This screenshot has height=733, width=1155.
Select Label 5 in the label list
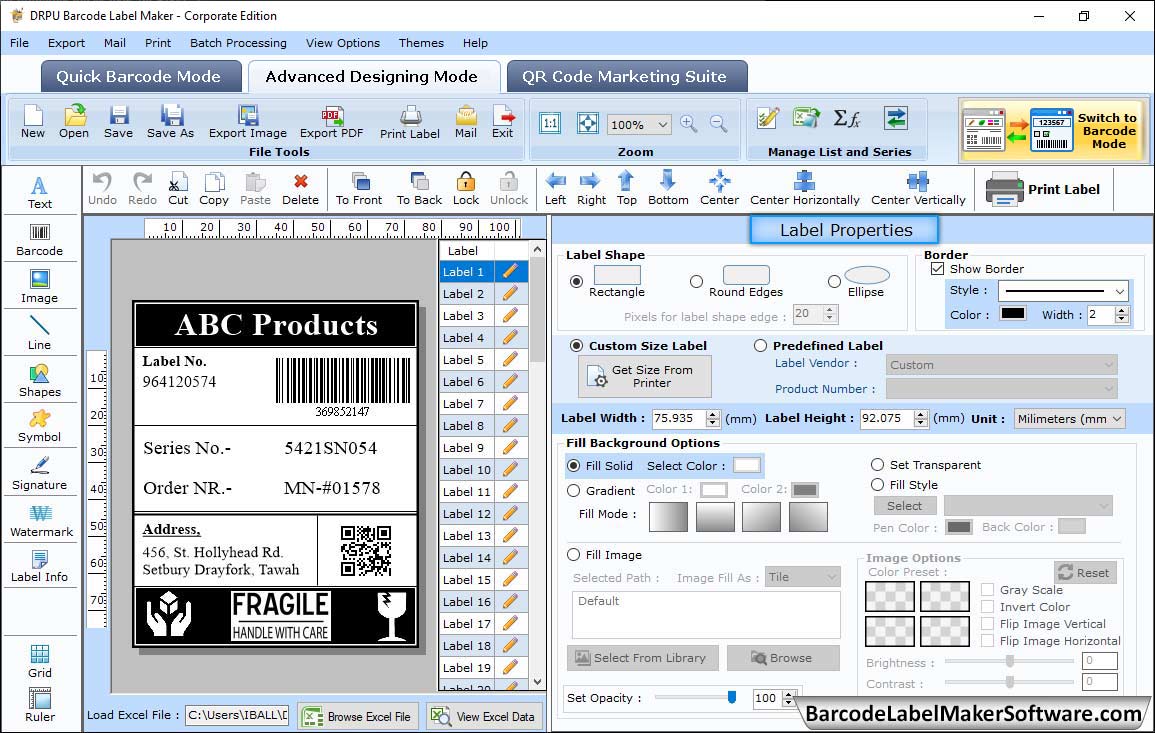(483, 360)
